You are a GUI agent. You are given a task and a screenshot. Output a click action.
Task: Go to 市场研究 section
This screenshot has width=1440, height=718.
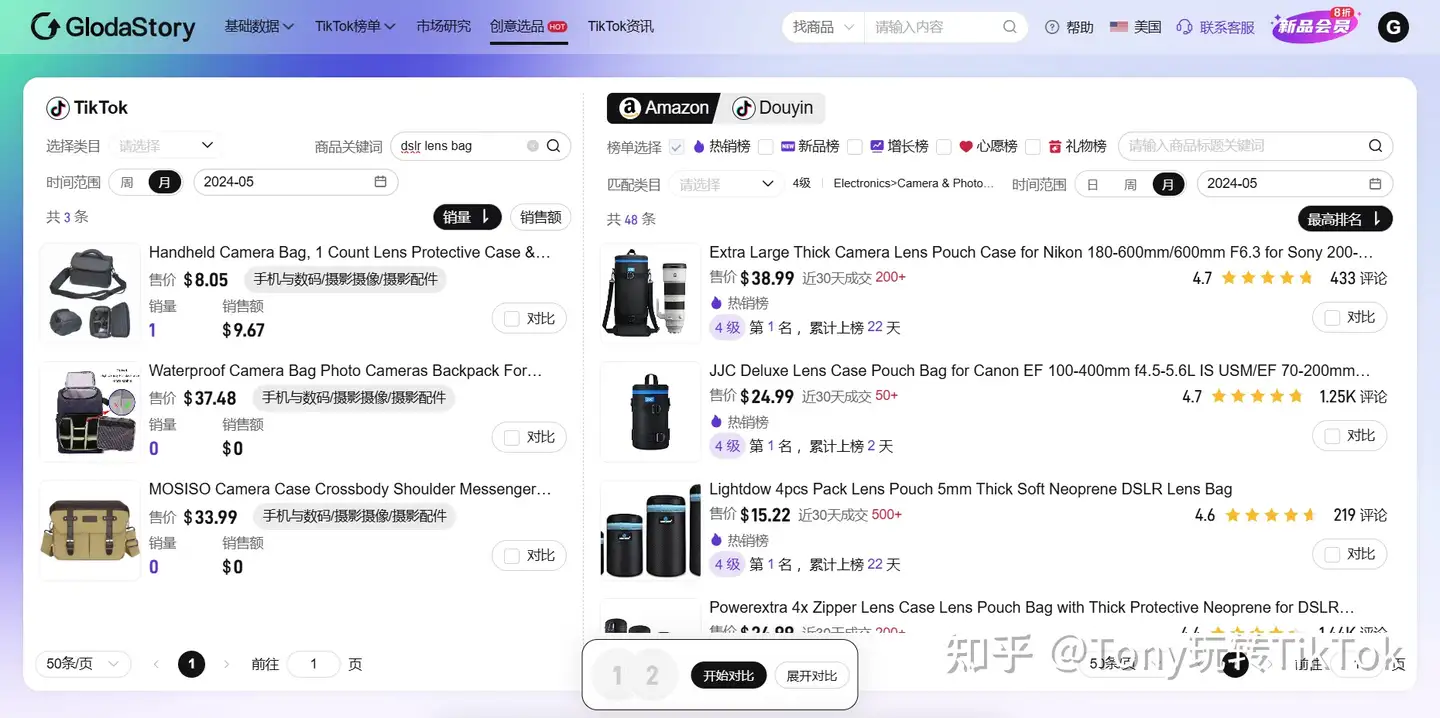tap(443, 26)
